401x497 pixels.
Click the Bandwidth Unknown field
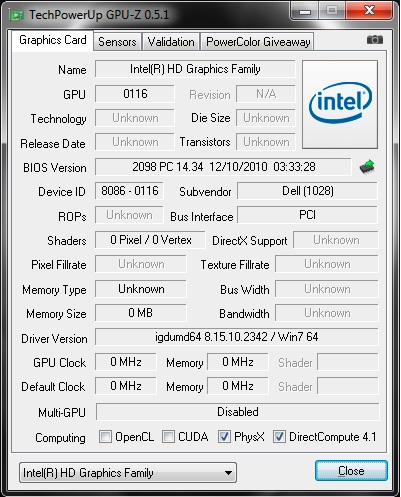[327, 313]
